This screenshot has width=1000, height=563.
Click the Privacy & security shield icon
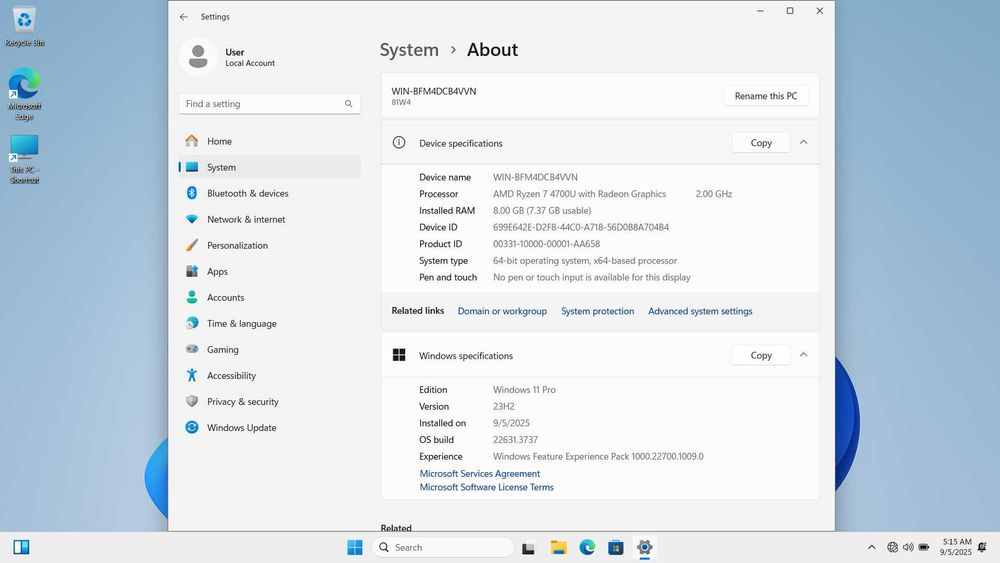pos(191,401)
